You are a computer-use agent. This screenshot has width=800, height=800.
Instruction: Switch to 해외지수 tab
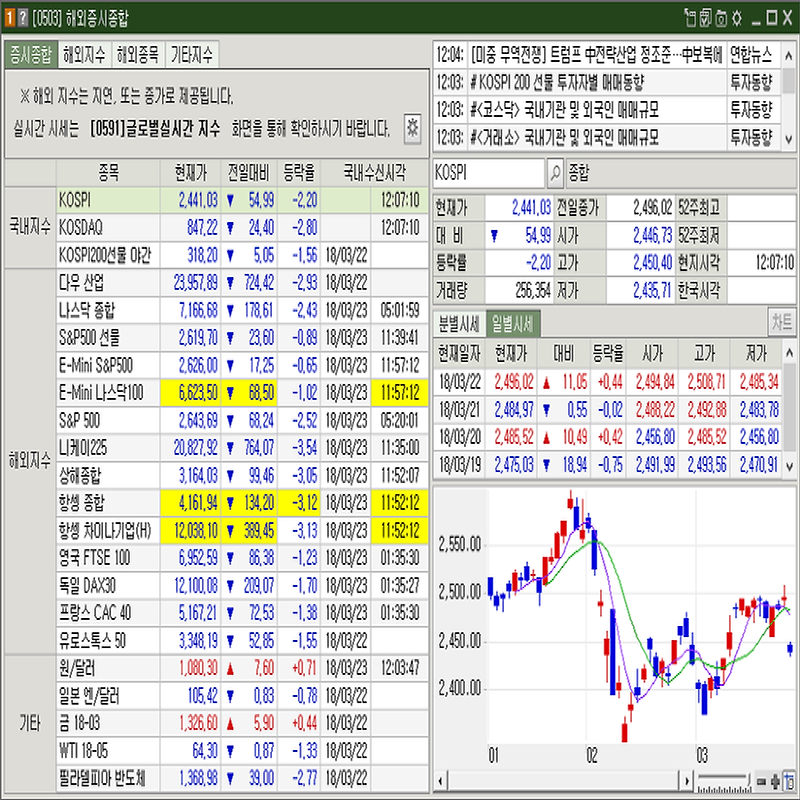click(85, 55)
